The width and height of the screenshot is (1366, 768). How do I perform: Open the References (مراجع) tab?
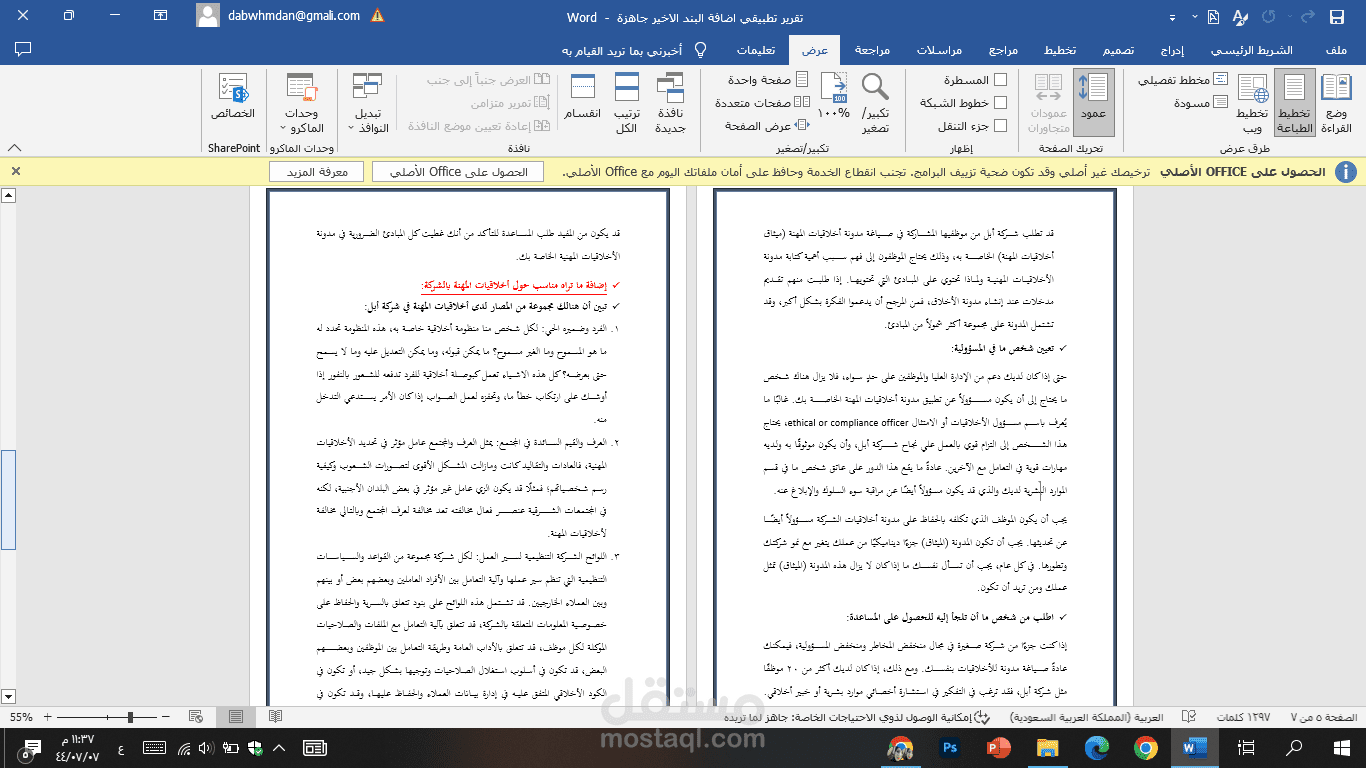coord(1003,50)
